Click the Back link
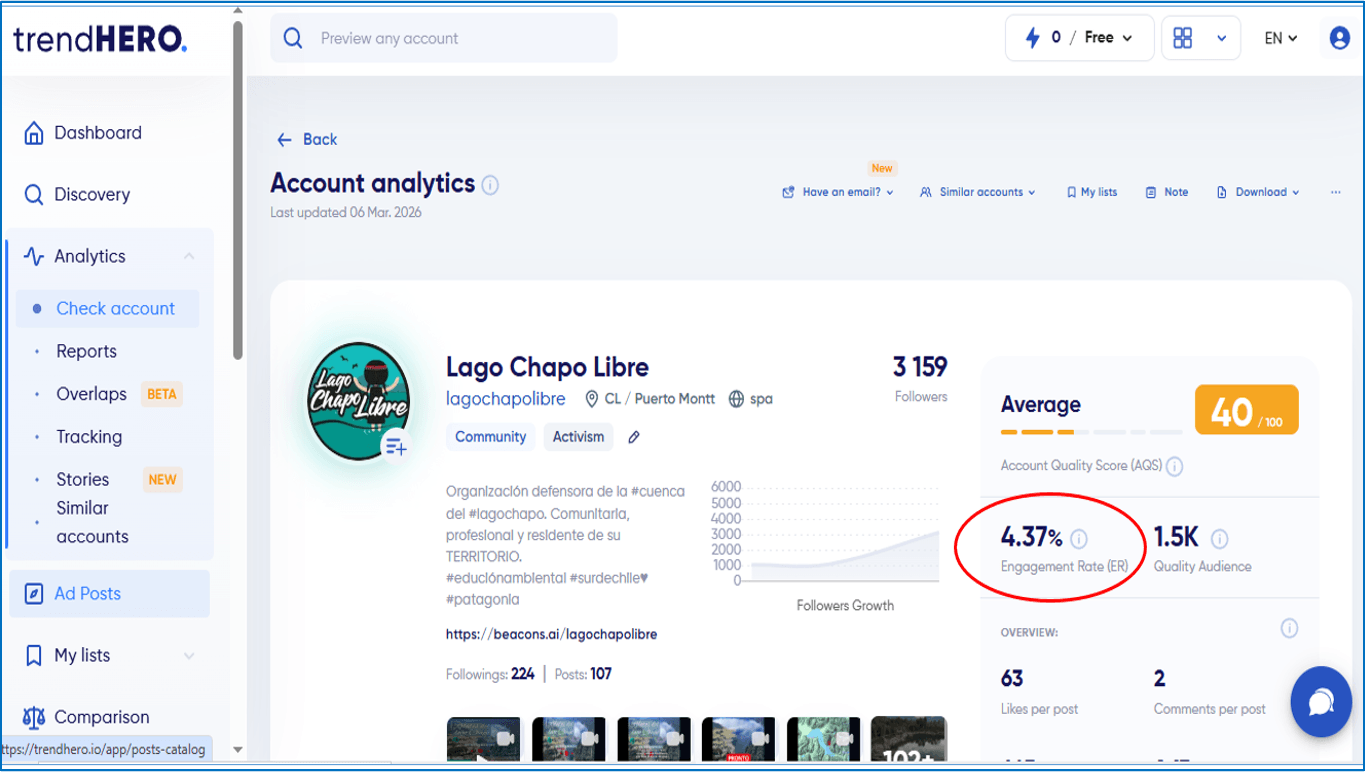 pos(308,140)
